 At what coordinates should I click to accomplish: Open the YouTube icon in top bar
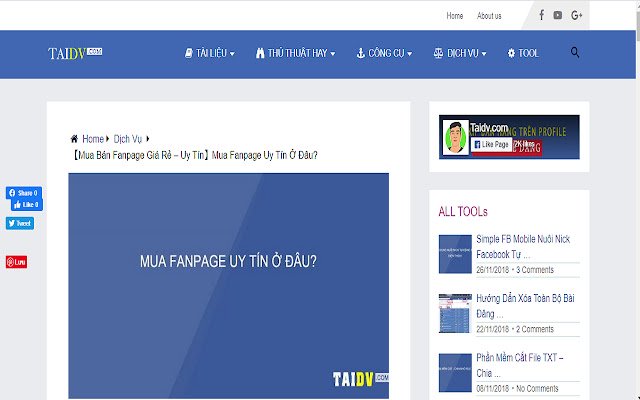click(558, 16)
